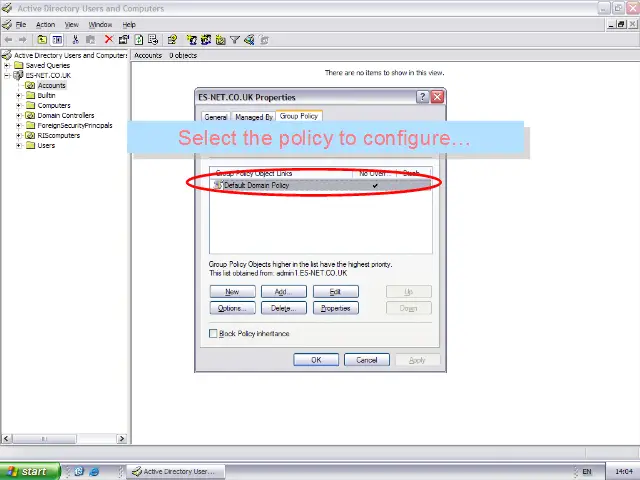Open the Window menu
The height and width of the screenshot is (480, 640).
[x=100, y=24]
